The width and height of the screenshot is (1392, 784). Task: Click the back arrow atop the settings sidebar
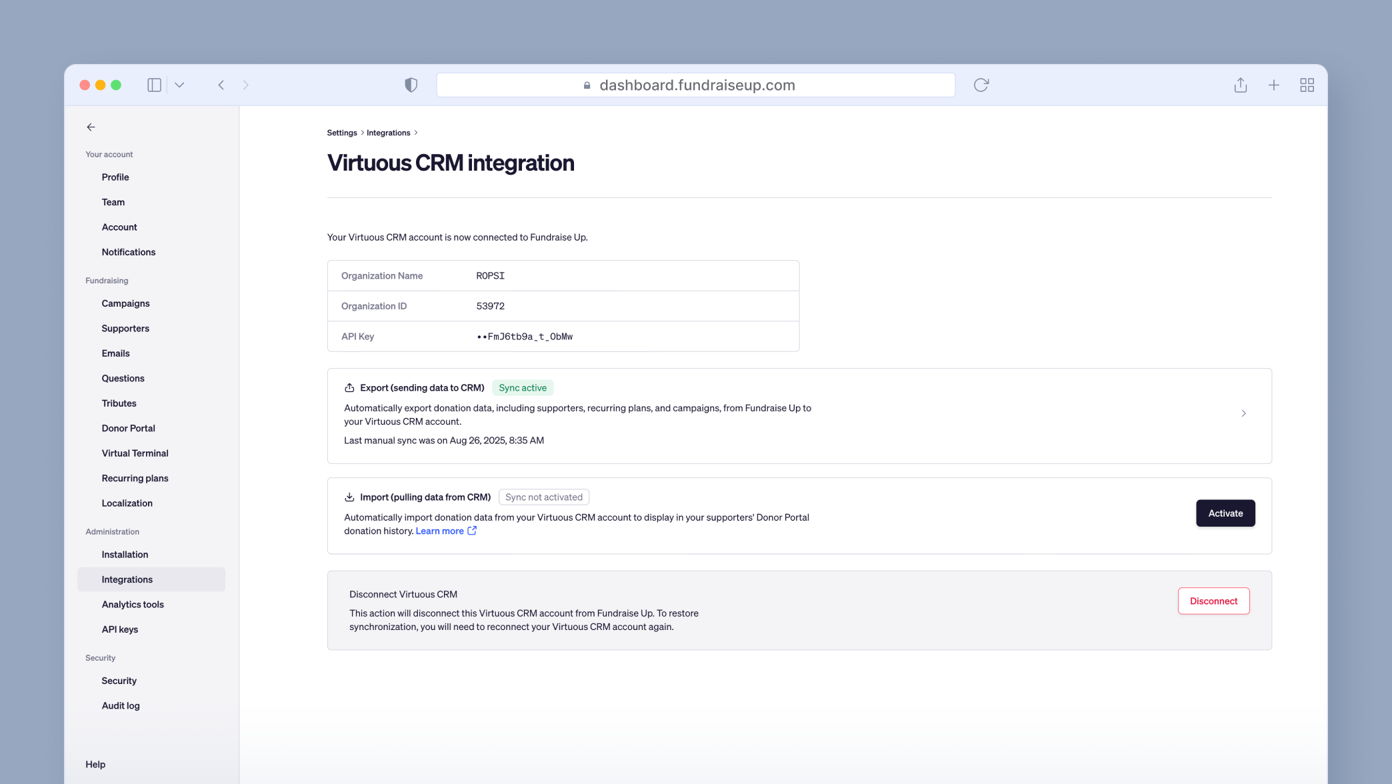91,127
